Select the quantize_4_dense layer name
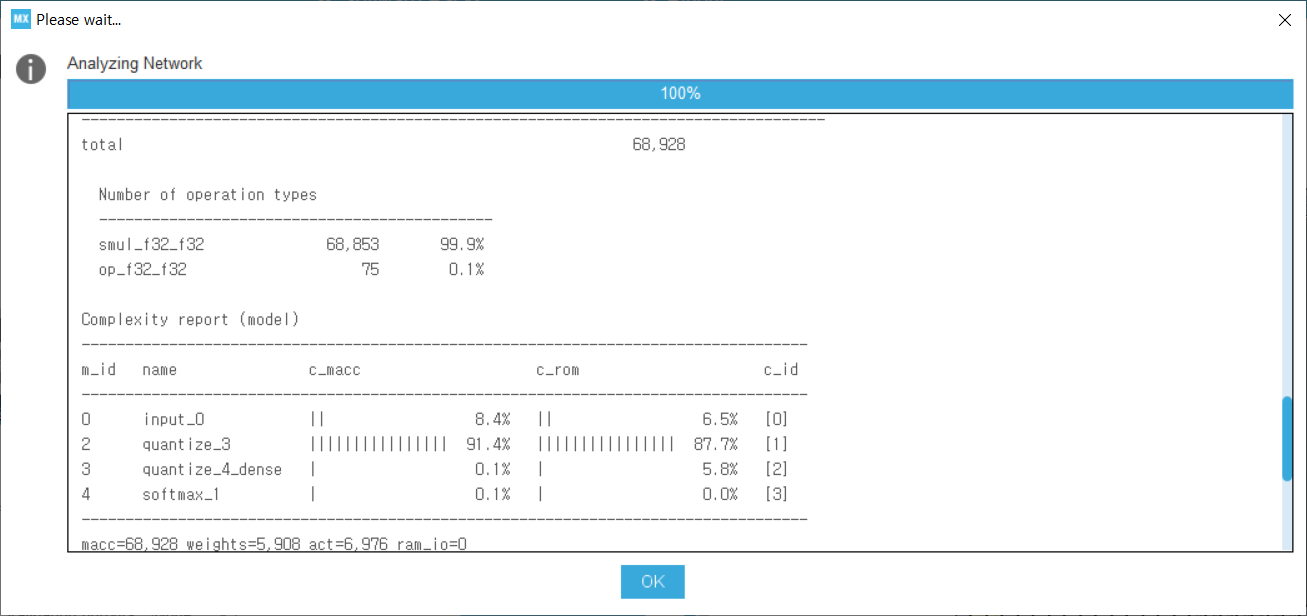 tap(212, 470)
